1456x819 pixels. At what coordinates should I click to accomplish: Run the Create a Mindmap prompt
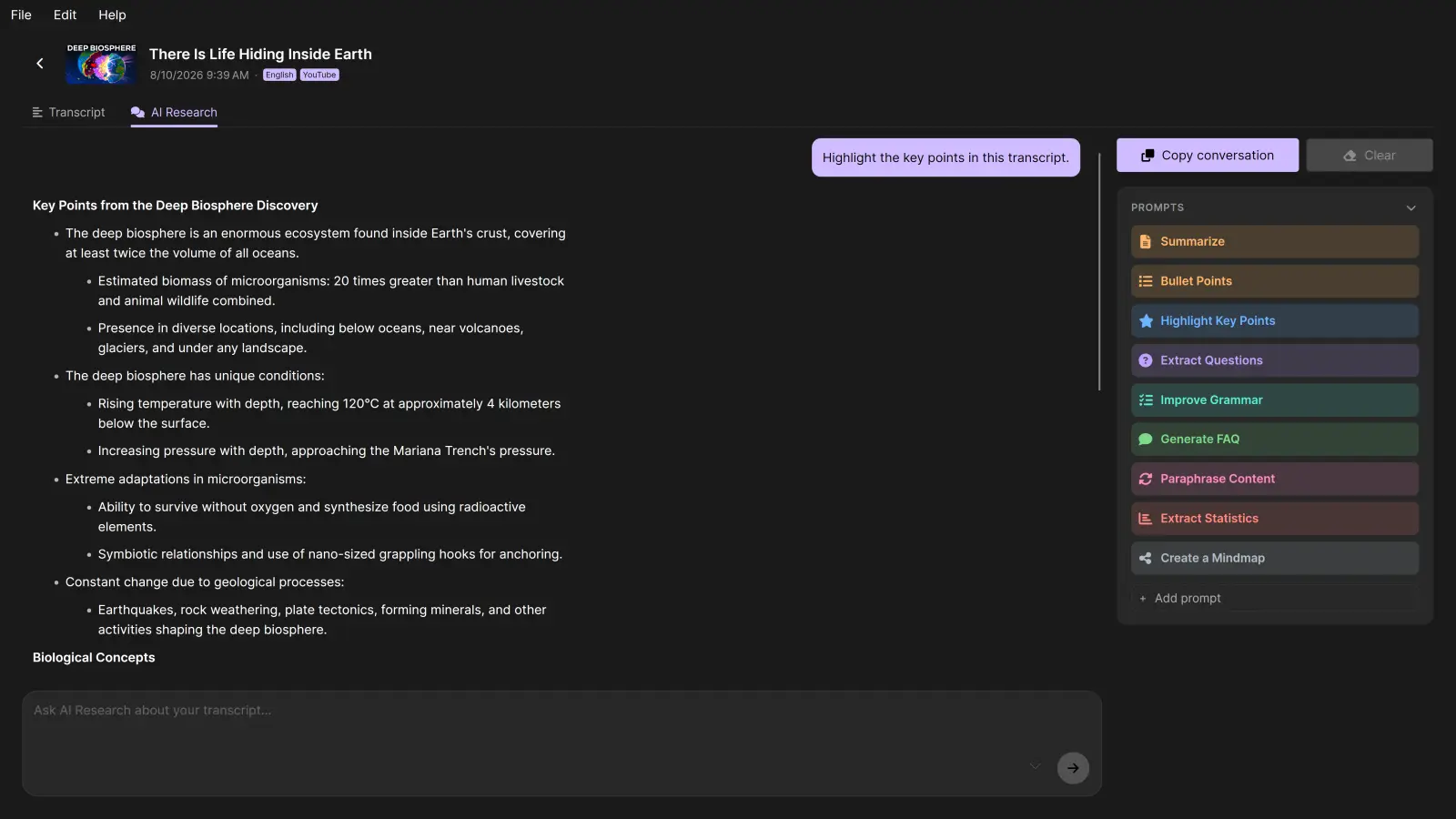pos(1274,558)
